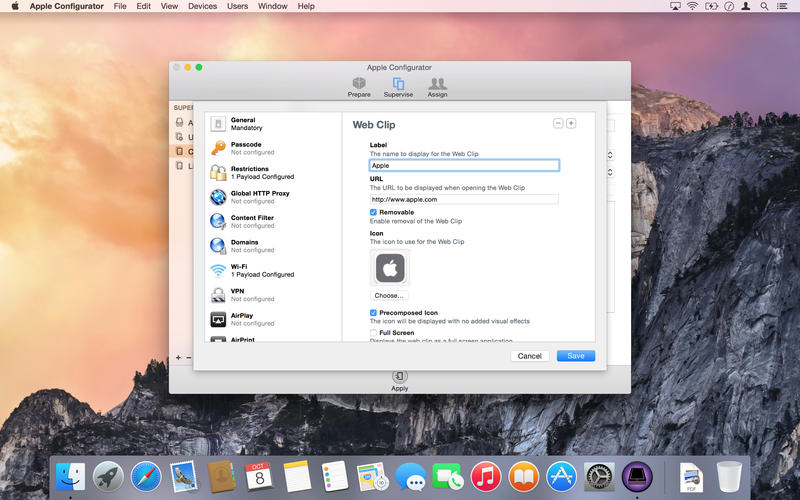Open the Content Filter payload
Viewport: 800px width, 500px height.
[x=251, y=221]
